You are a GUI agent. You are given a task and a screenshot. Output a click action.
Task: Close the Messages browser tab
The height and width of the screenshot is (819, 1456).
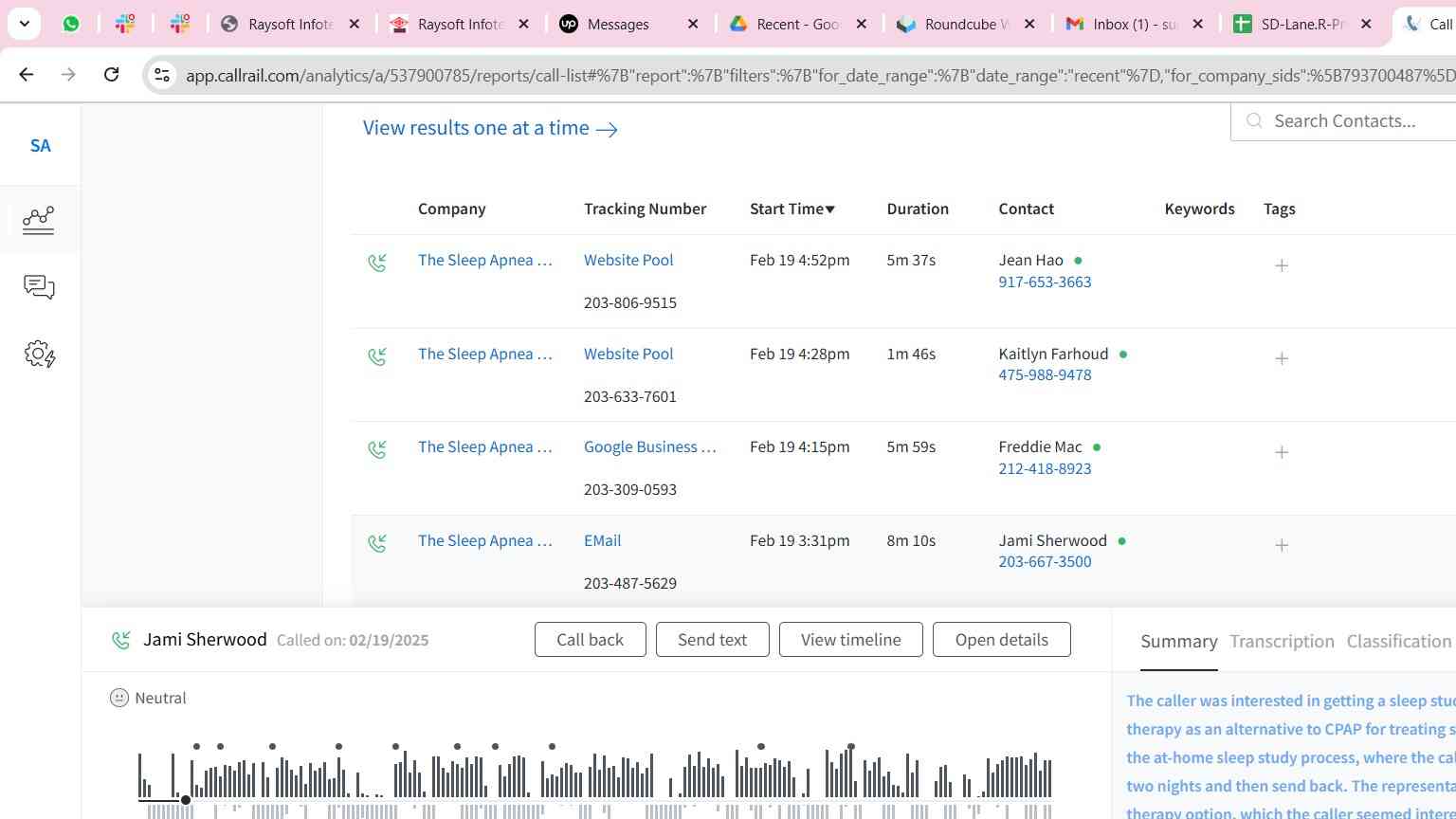693,24
